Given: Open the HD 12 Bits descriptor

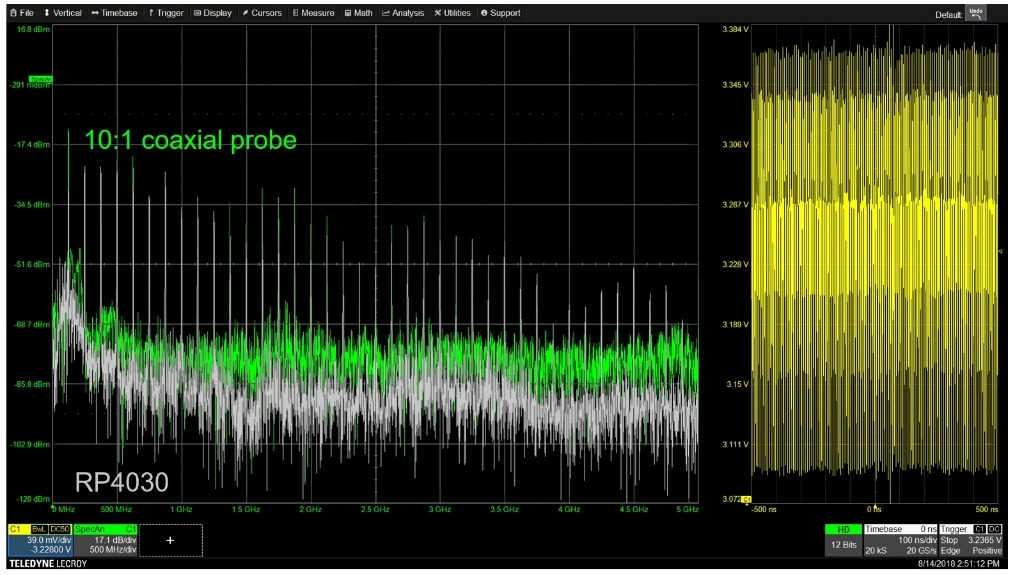Looking at the screenshot, I should (x=843, y=540).
